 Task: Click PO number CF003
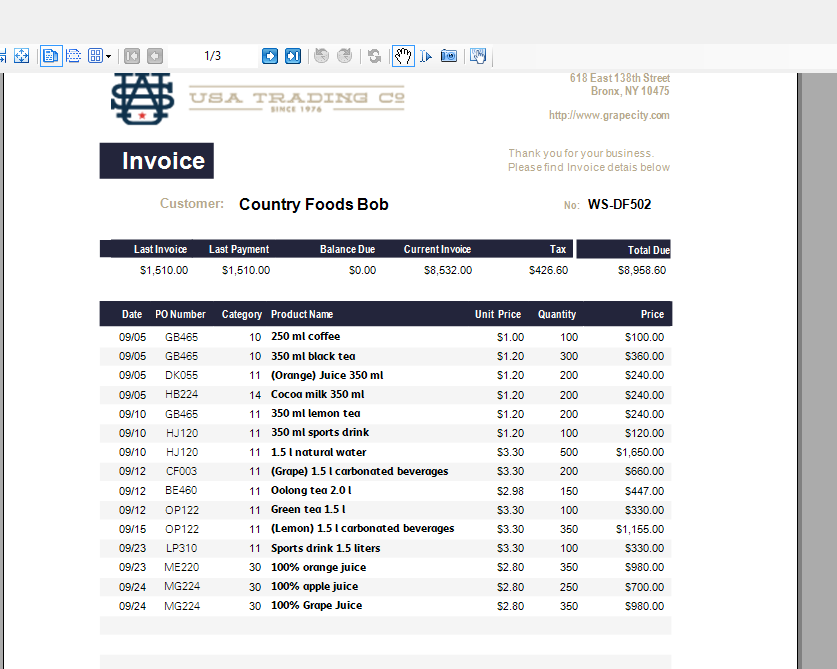point(181,471)
